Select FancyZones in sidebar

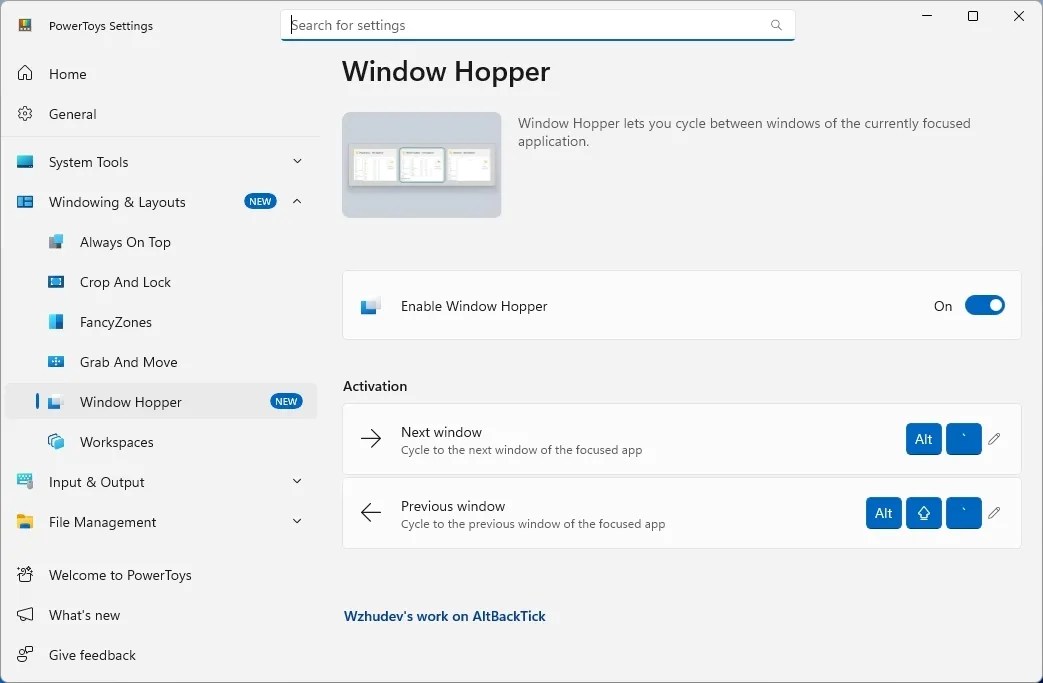click(160, 322)
